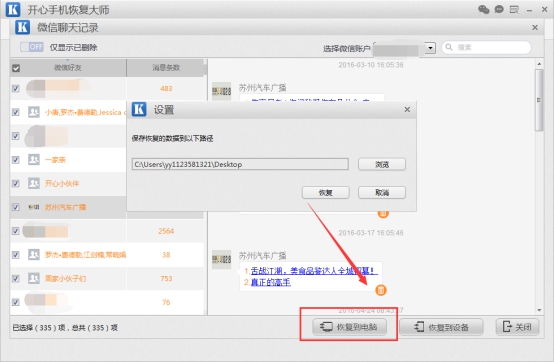Click the avatar of 苏州汽车广播 in friend list

34,207
